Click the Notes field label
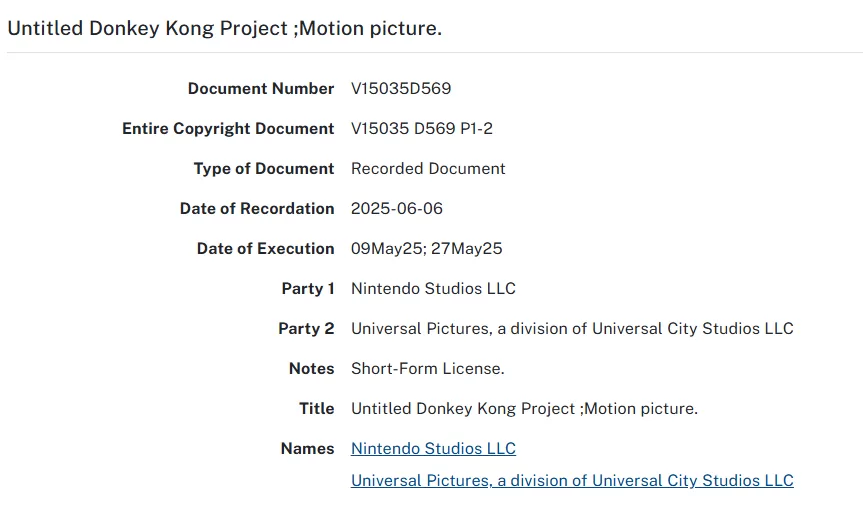Image resolution: width=863 pixels, height=514 pixels. point(311,369)
